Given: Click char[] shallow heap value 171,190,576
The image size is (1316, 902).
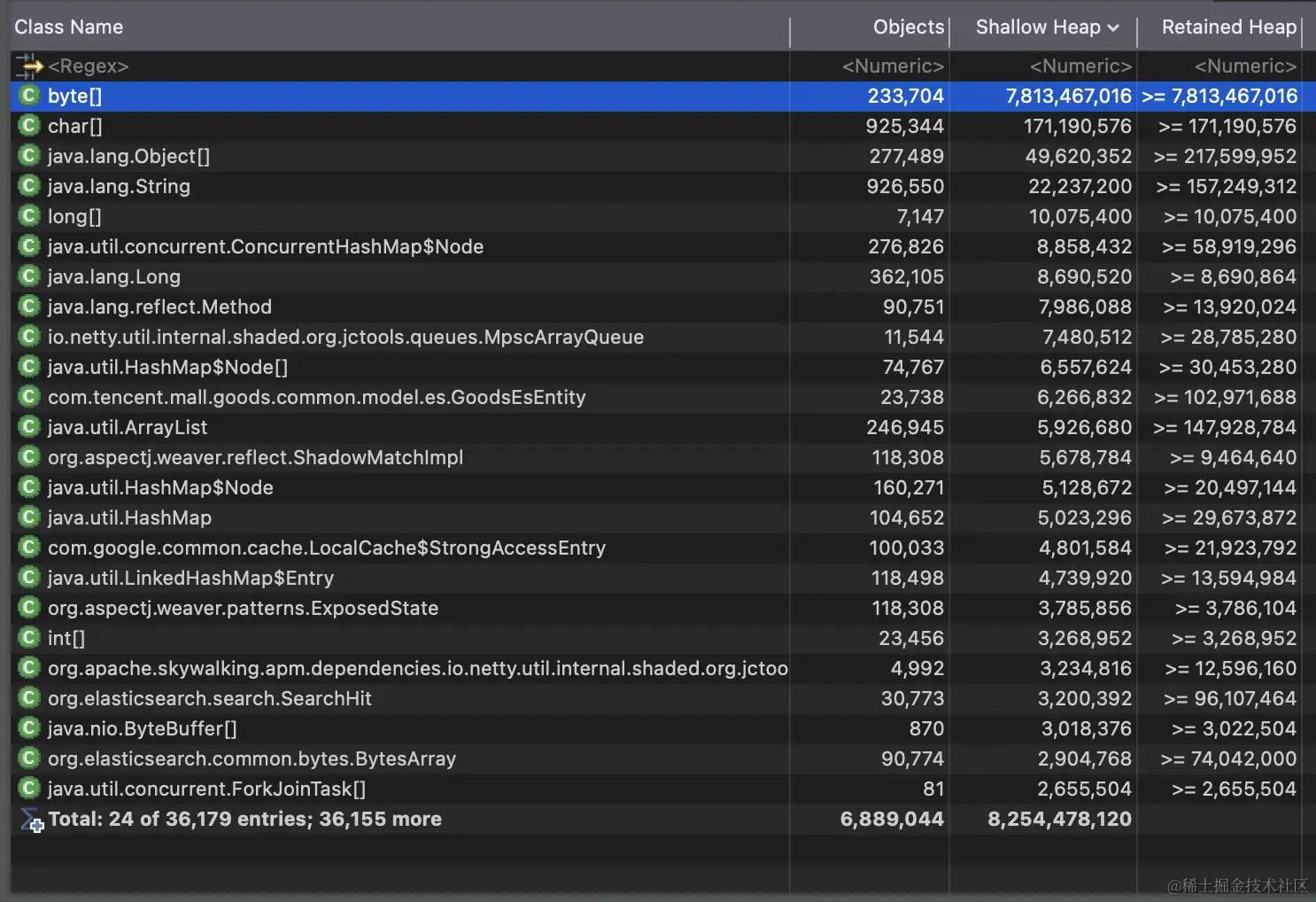Looking at the screenshot, I should coord(1078,127).
